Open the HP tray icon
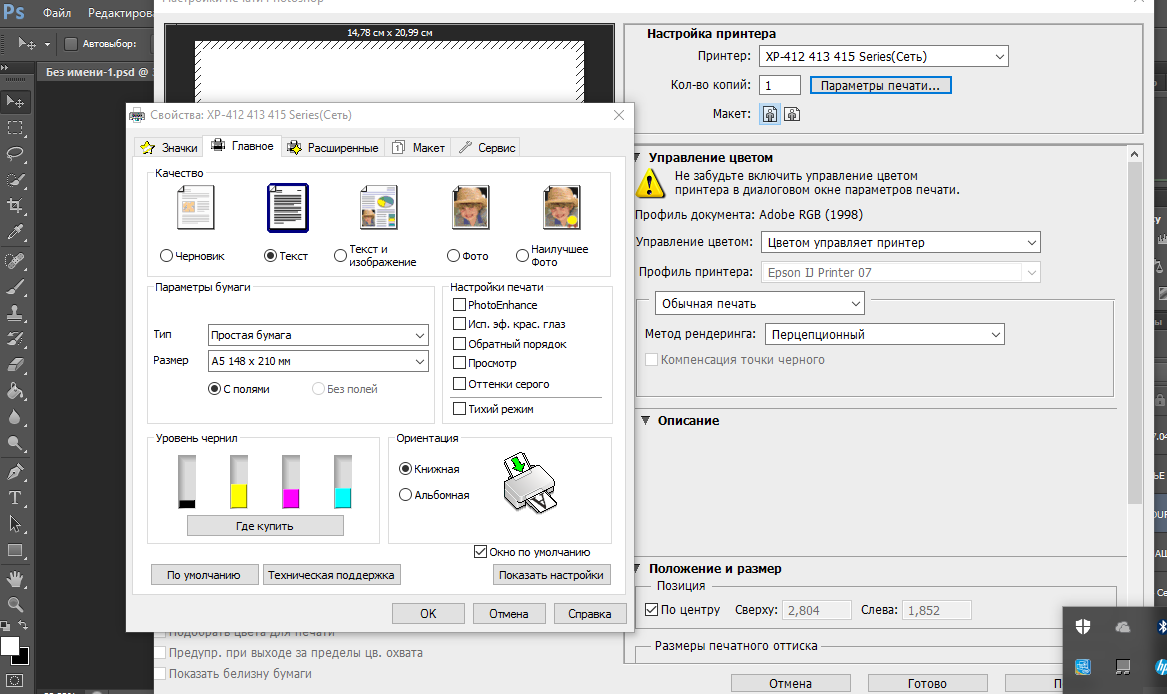Screen dimensions: 1167x694 coord(1161,666)
